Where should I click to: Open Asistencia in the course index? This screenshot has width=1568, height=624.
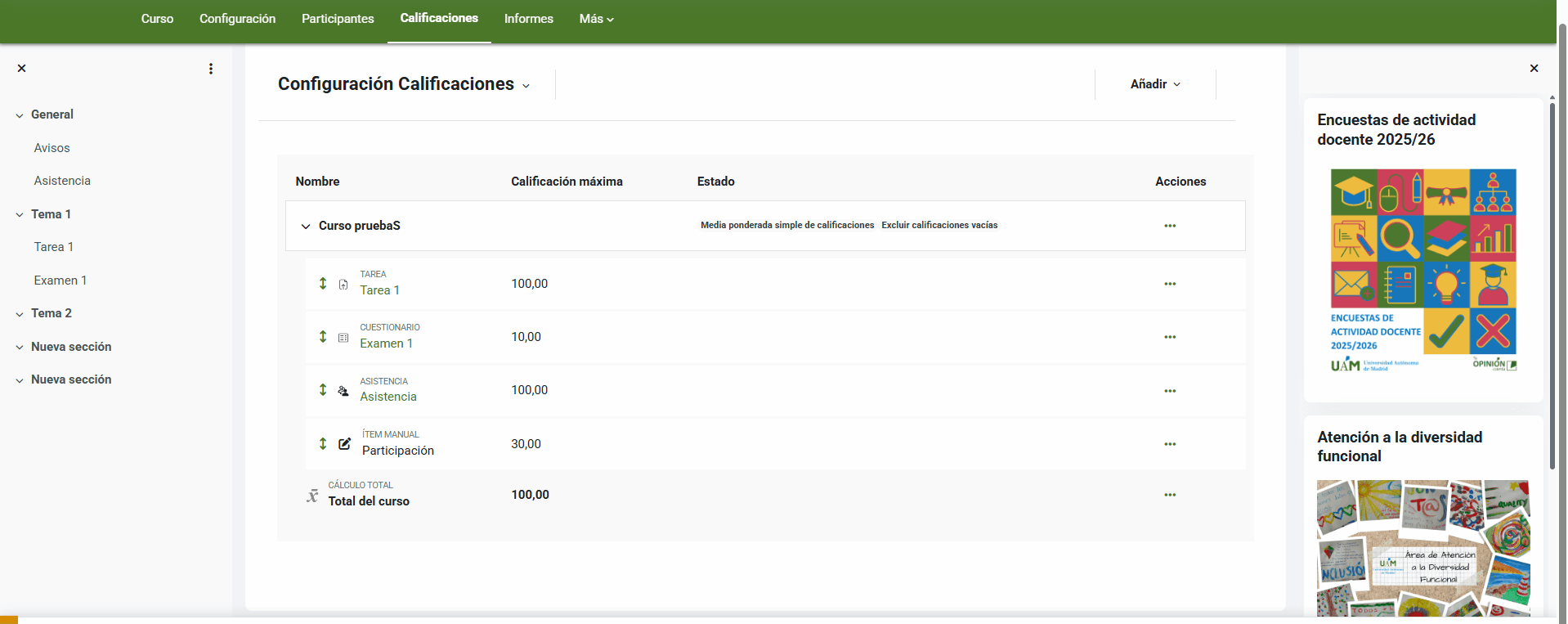coord(62,181)
